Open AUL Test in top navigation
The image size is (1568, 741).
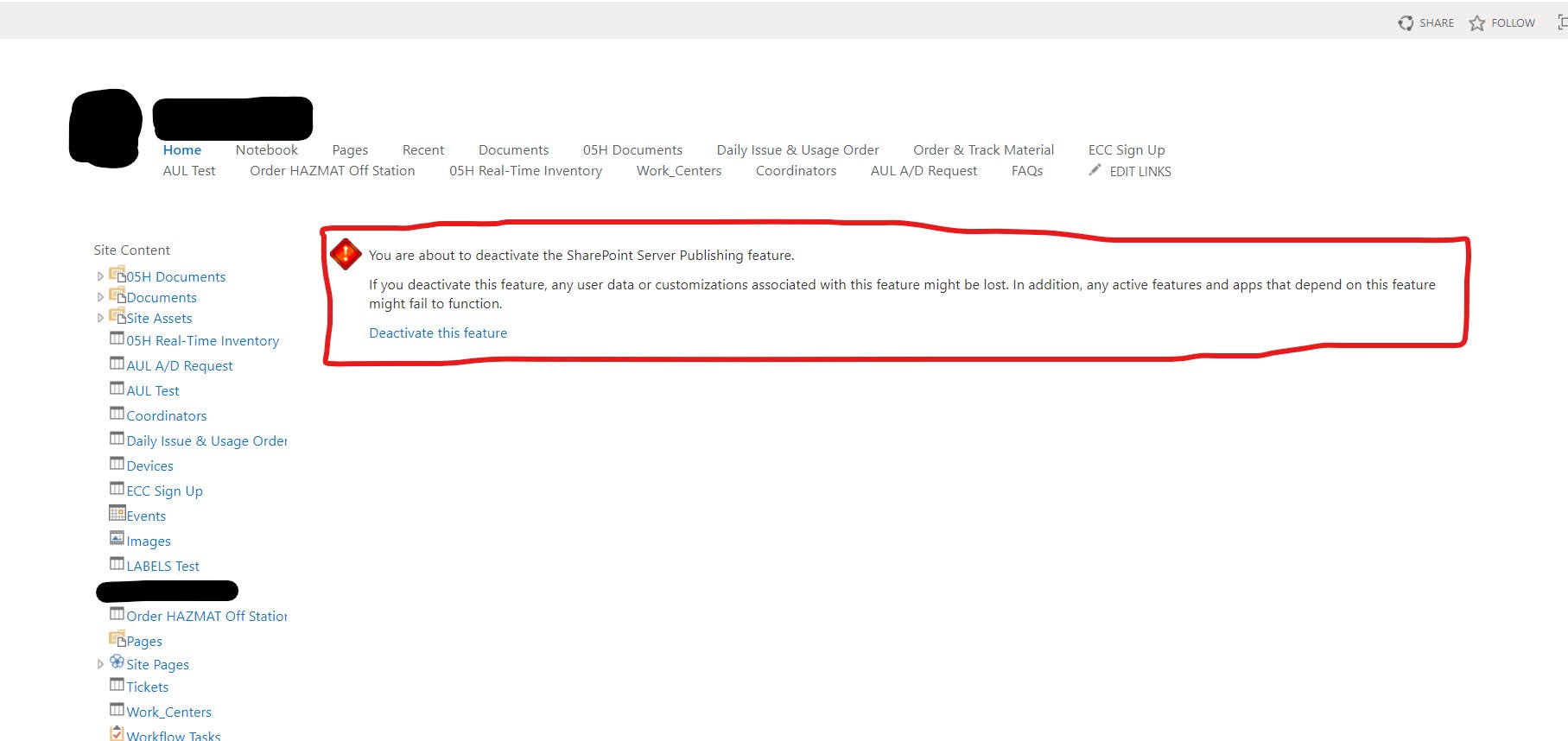click(189, 170)
